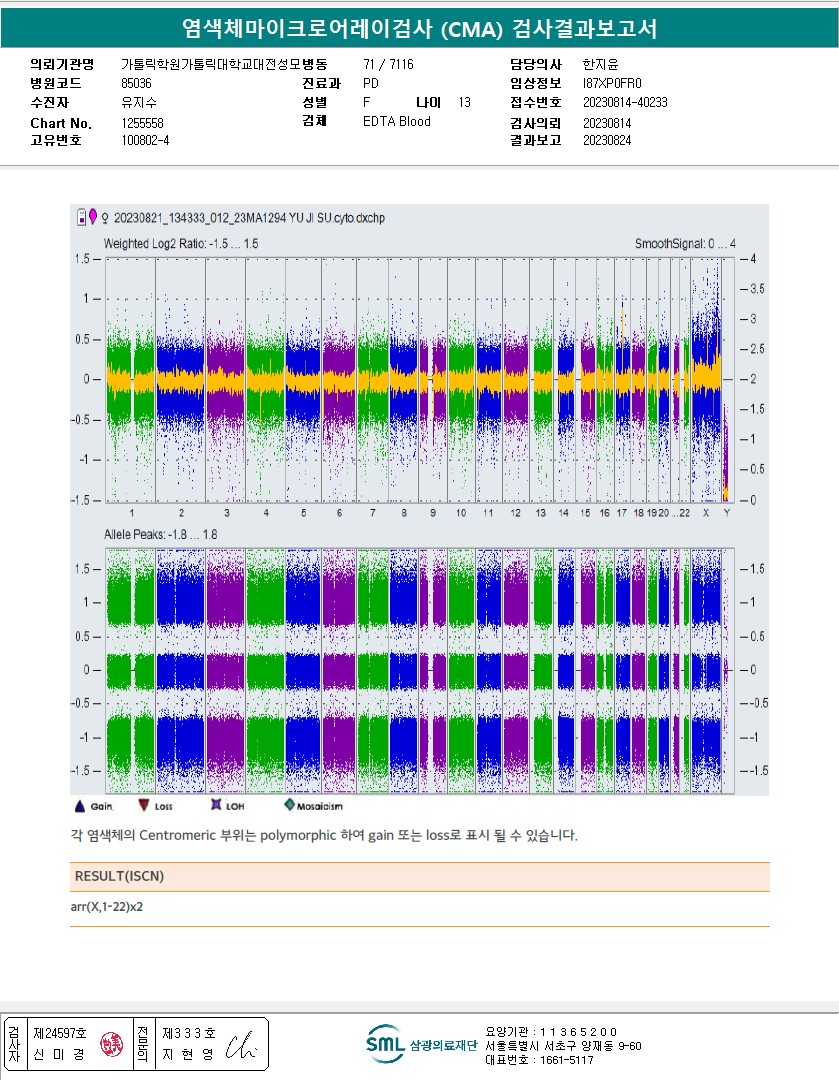Click the SmoothSignal label at upper right
This screenshot has width=839, height=1081.
(x=685, y=244)
